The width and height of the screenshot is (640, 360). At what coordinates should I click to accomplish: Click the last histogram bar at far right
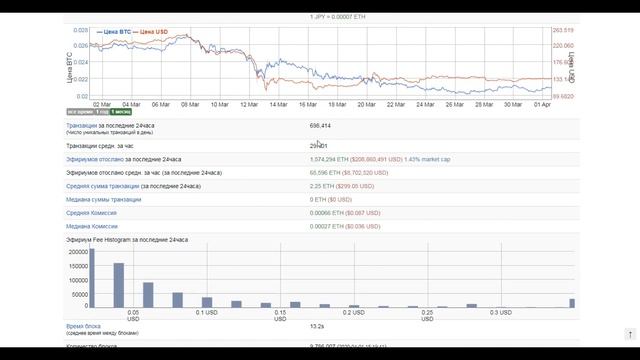coord(572,303)
